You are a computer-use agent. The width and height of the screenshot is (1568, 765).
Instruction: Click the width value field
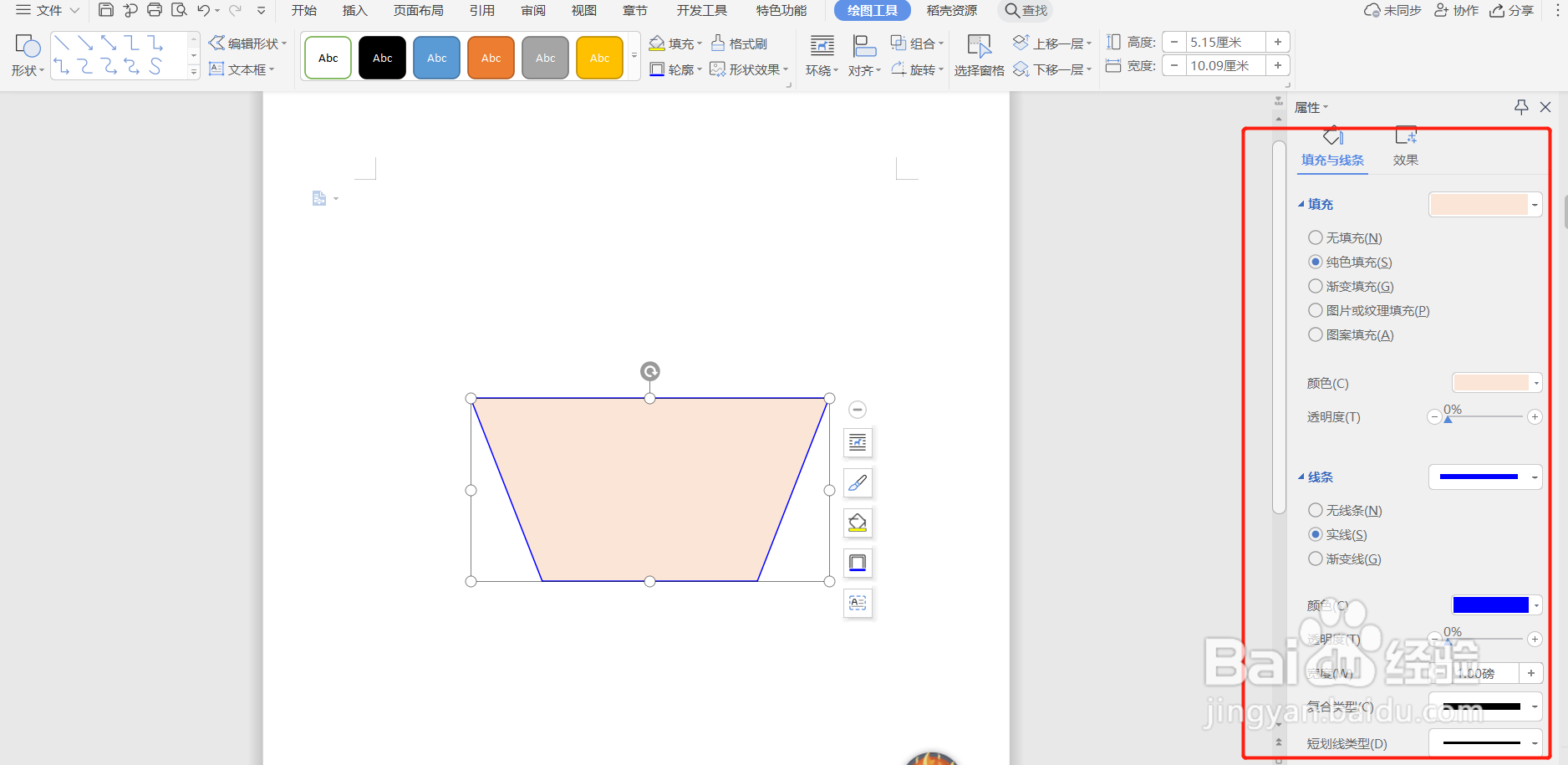pos(1225,65)
